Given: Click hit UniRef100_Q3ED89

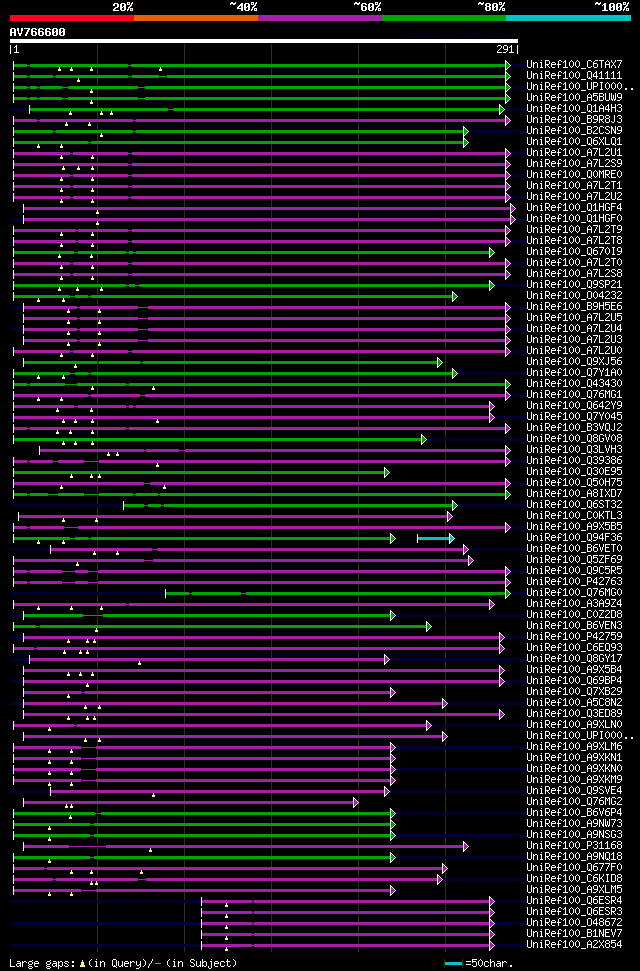Looking at the screenshot, I should point(574,715).
